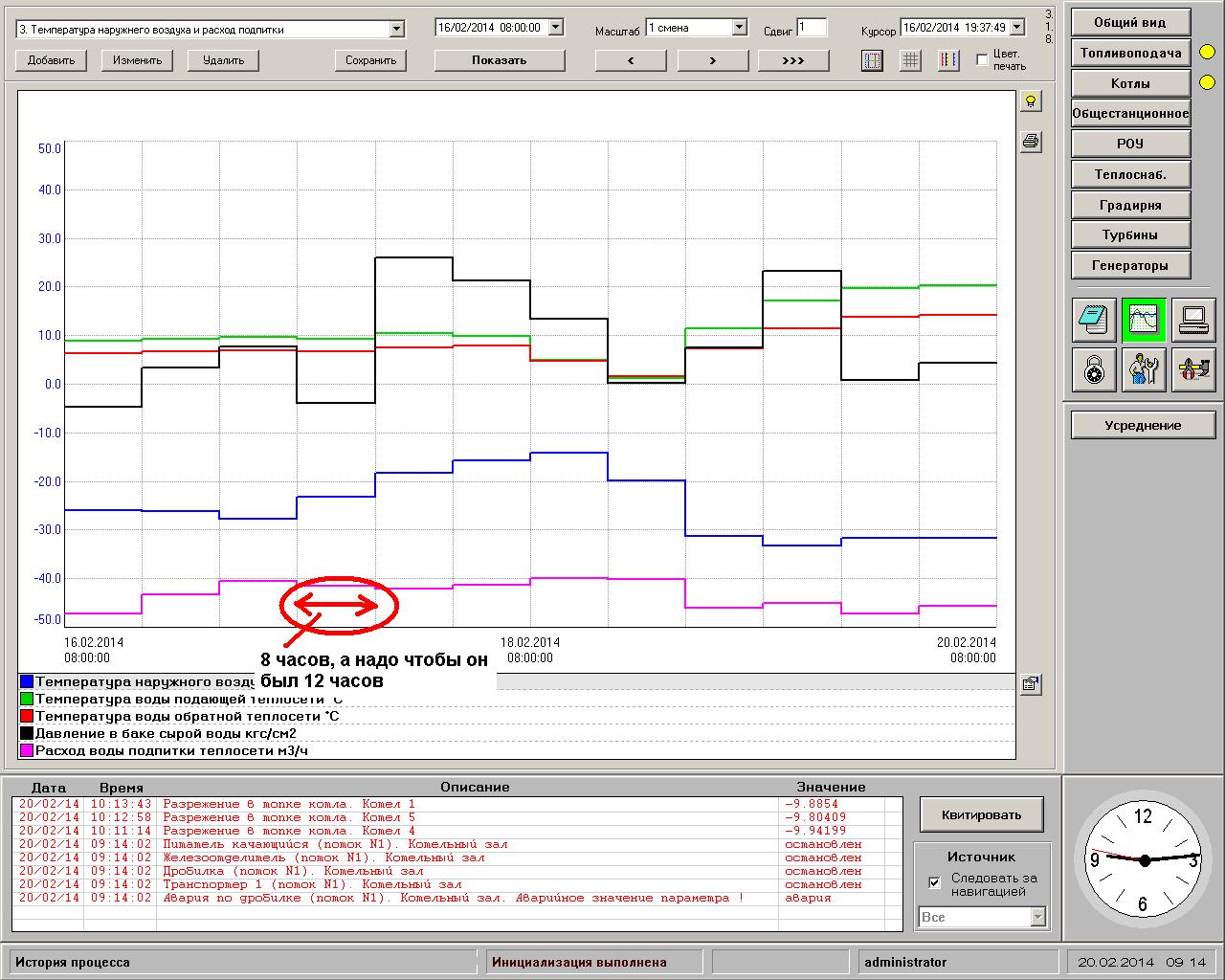The height and width of the screenshot is (980, 1225).
Task: Go to the Турбины section
Action: 1130,234
